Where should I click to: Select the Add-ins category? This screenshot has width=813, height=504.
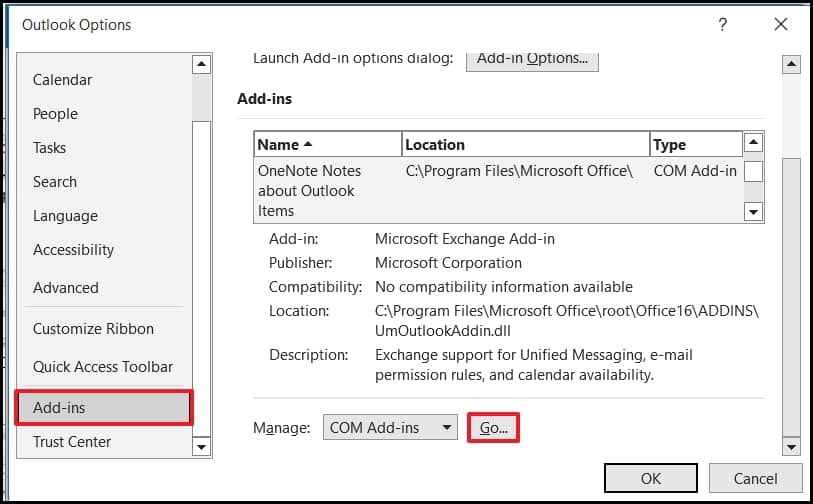coord(104,408)
